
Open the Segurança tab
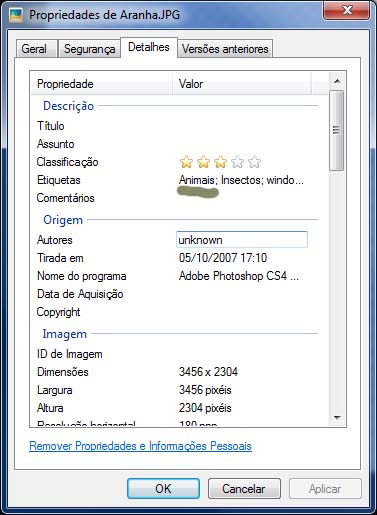[x=89, y=49]
